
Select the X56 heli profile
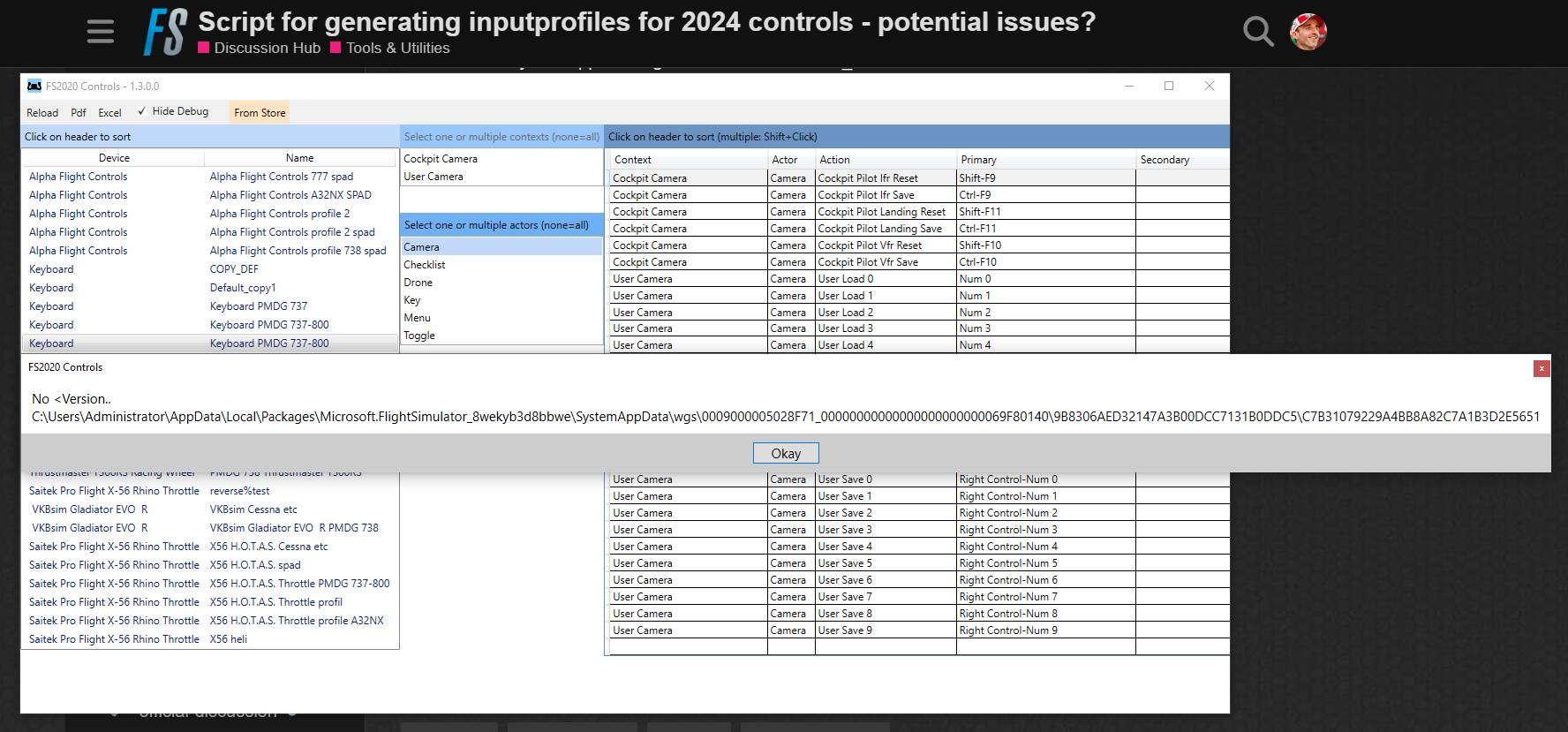tap(229, 639)
